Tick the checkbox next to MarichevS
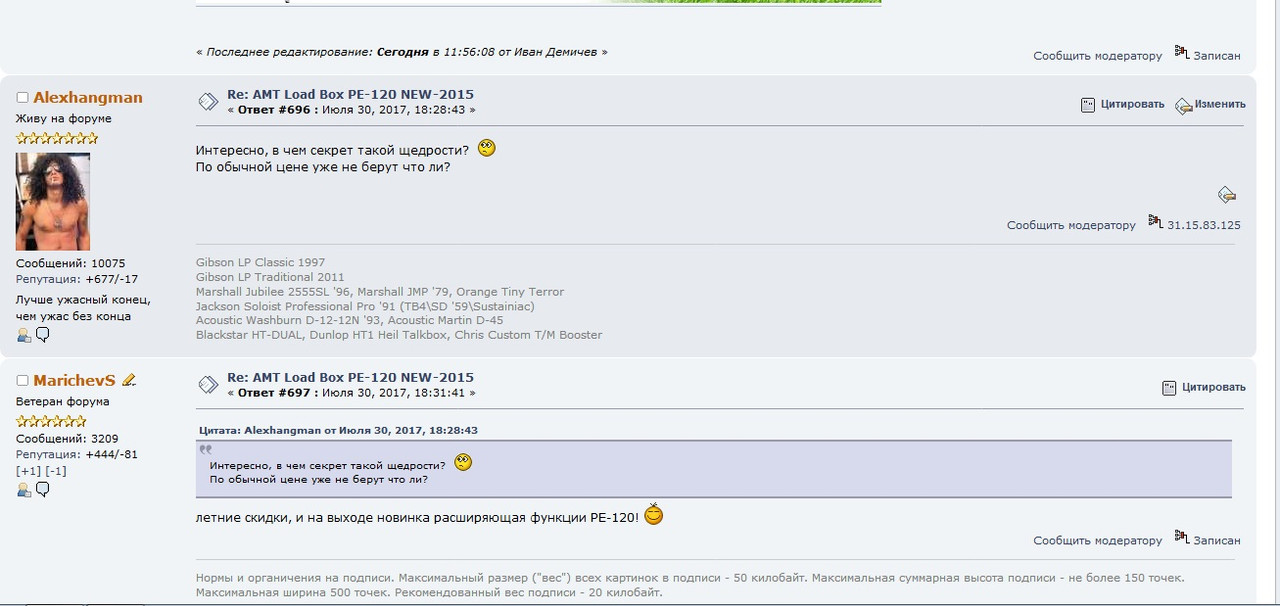Screen dimensions: 1280x606 [22, 381]
